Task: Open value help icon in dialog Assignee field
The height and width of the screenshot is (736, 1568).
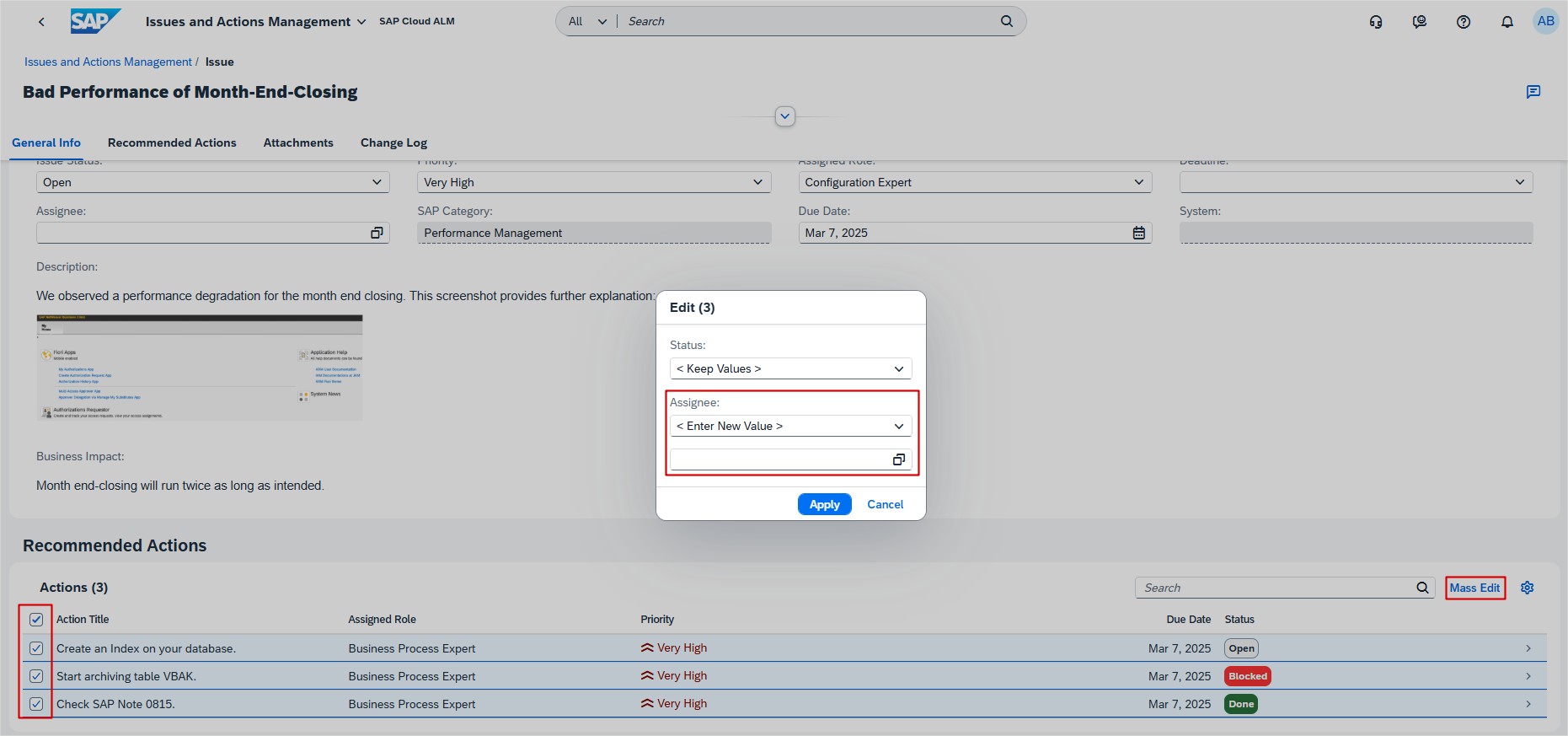Action: click(899, 459)
